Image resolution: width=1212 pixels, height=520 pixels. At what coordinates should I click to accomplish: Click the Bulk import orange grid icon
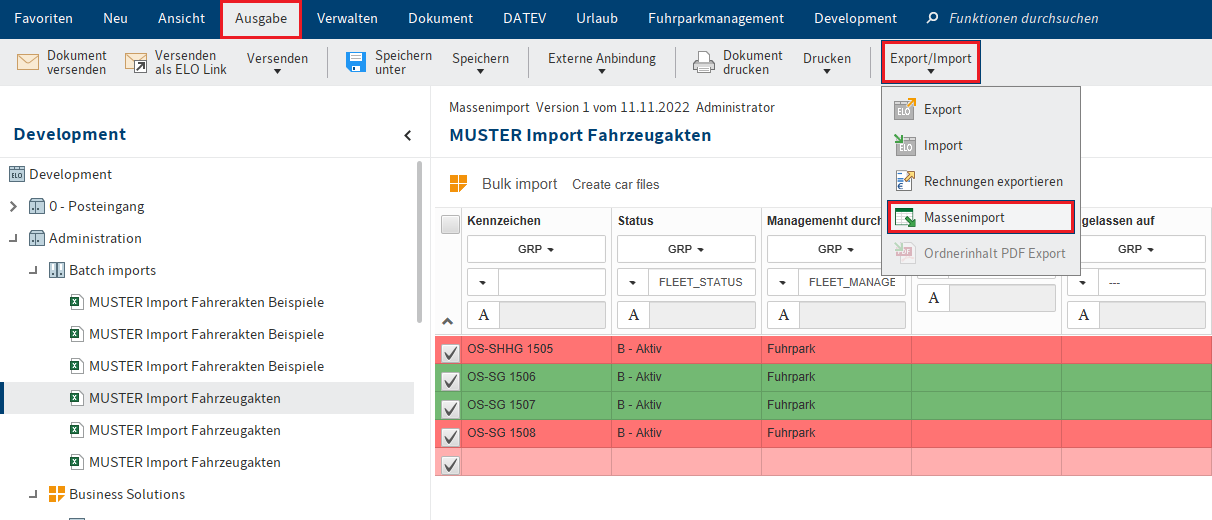458,184
